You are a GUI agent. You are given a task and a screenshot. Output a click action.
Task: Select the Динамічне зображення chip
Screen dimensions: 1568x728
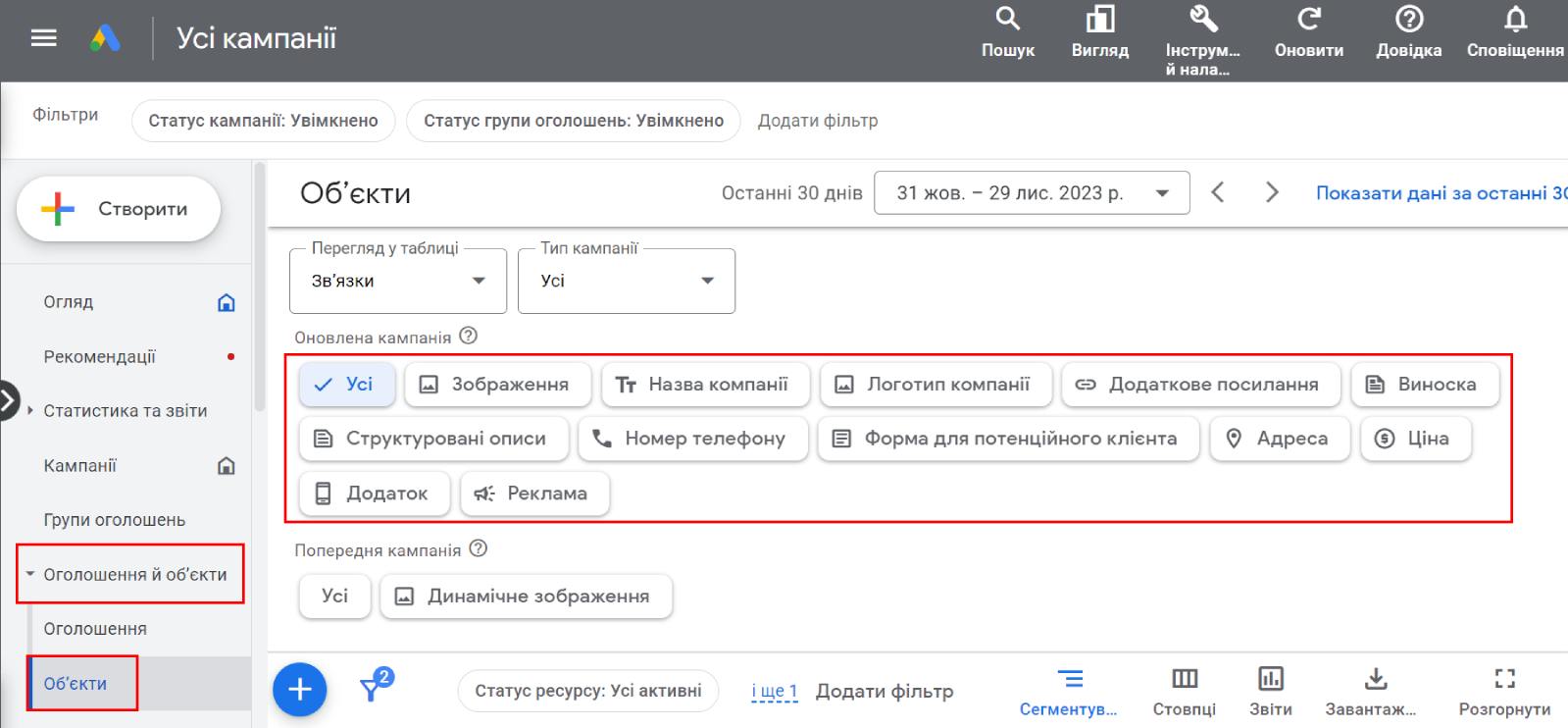526,597
